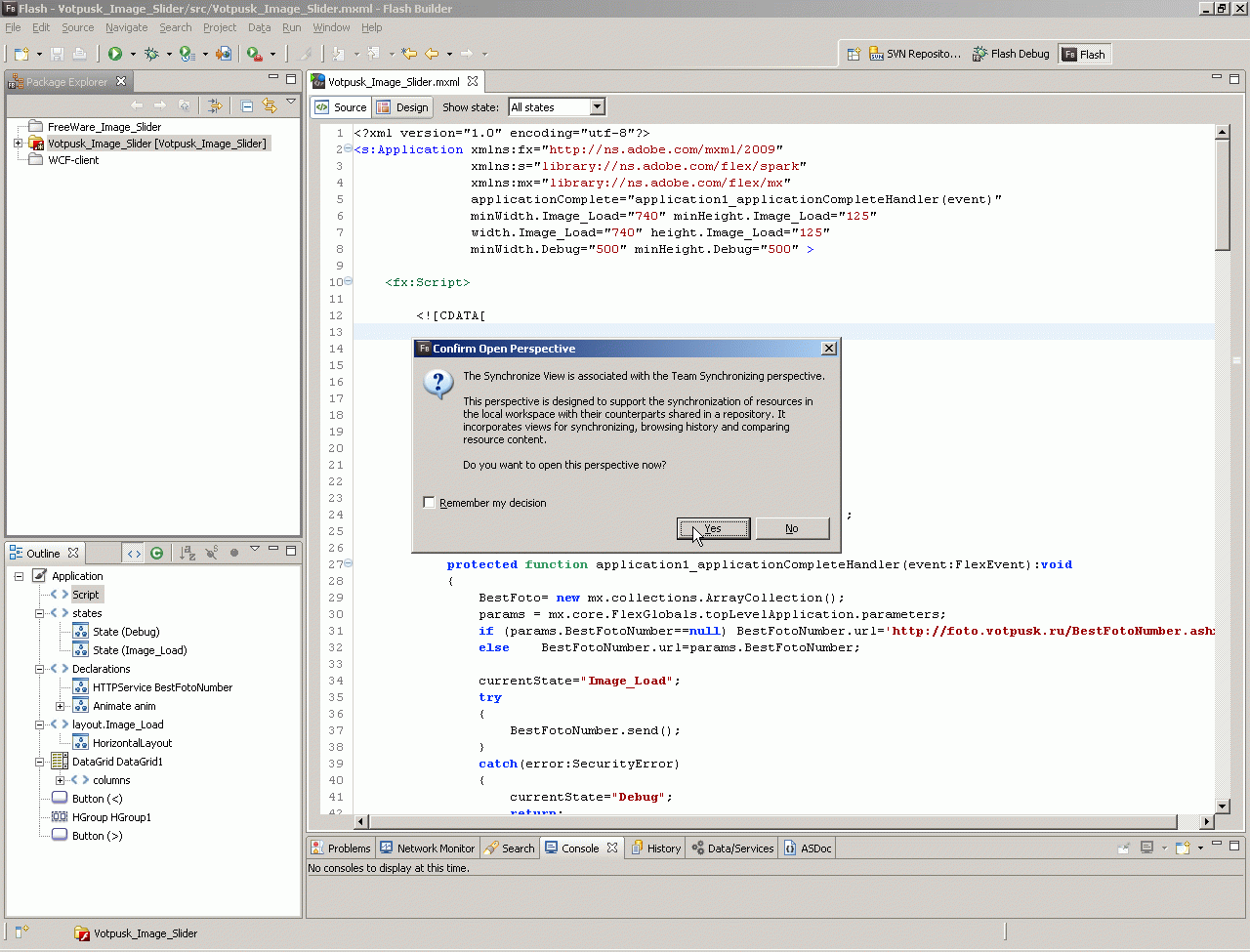Image resolution: width=1250 pixels, height=952 pixels.
Task: Click the New file wizard icon
Action: tap(21, 54)
